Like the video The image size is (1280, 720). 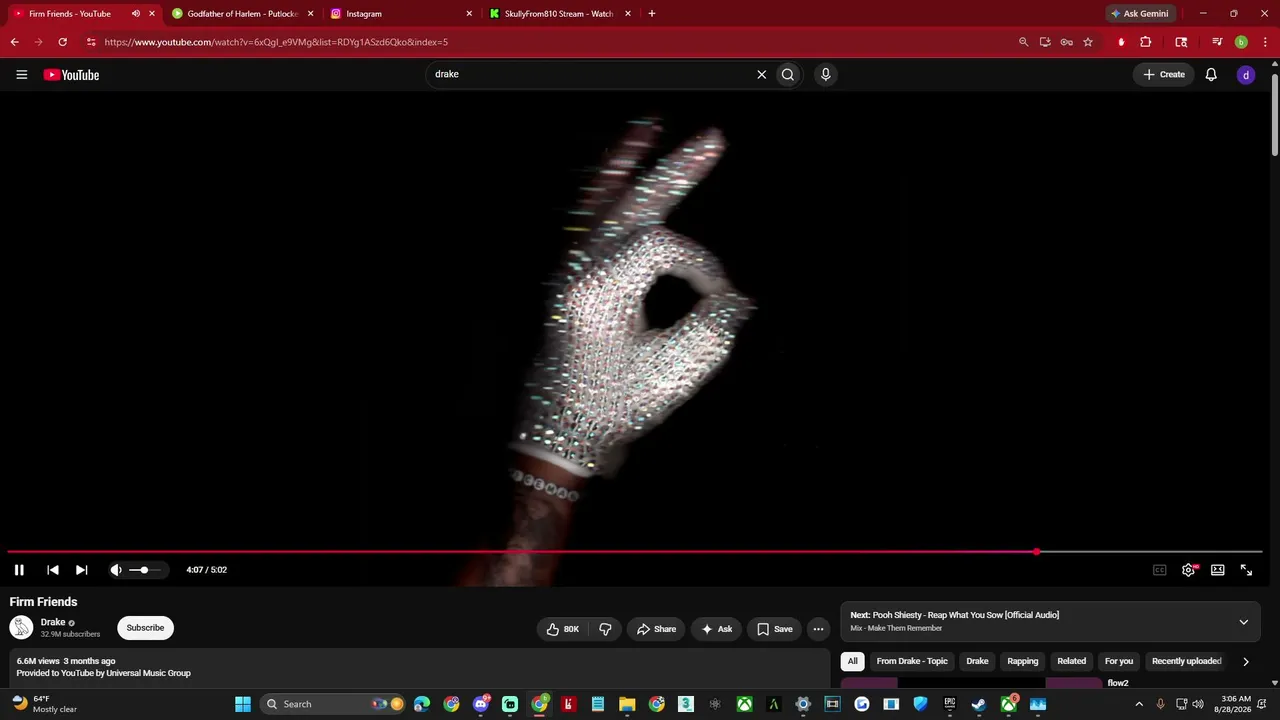pos(563,629)
